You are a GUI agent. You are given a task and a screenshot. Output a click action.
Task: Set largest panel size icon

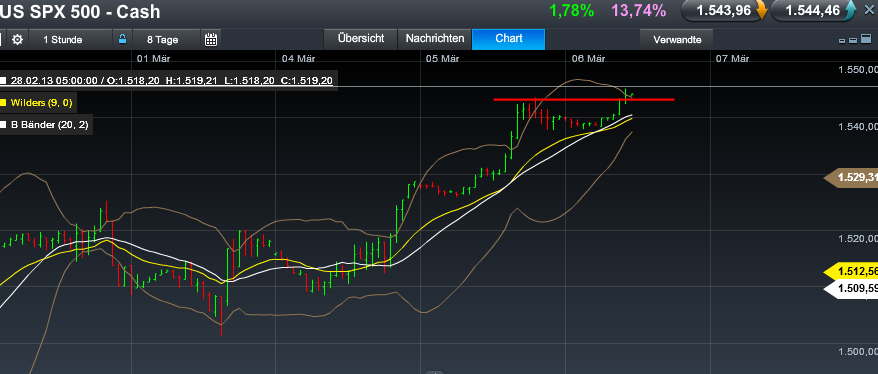pos(865,40)
